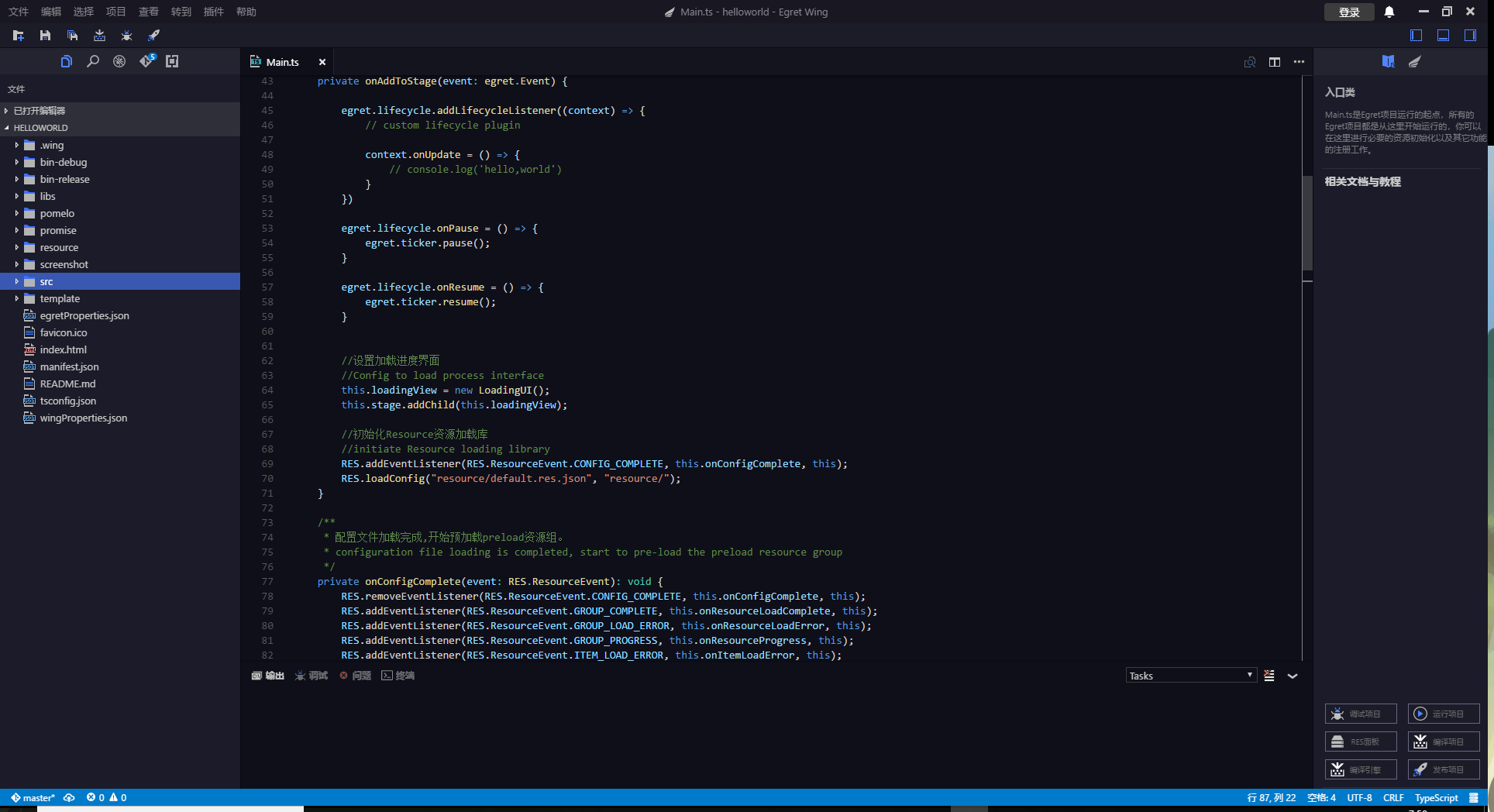The height and width of the screenshot is (812, 1494).
Task: Switch to the 问题 panel tab
Action: pyautogui.click(x=356, y=676)
